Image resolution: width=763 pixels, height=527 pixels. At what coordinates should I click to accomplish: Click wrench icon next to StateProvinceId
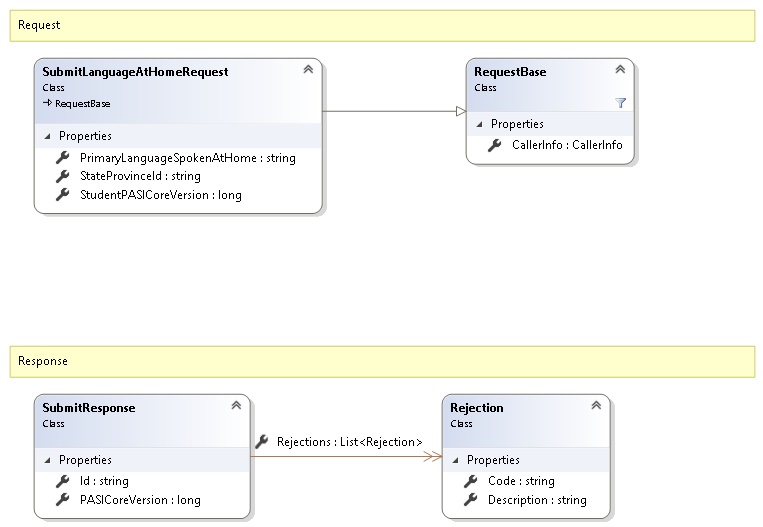tap(62, 176)
